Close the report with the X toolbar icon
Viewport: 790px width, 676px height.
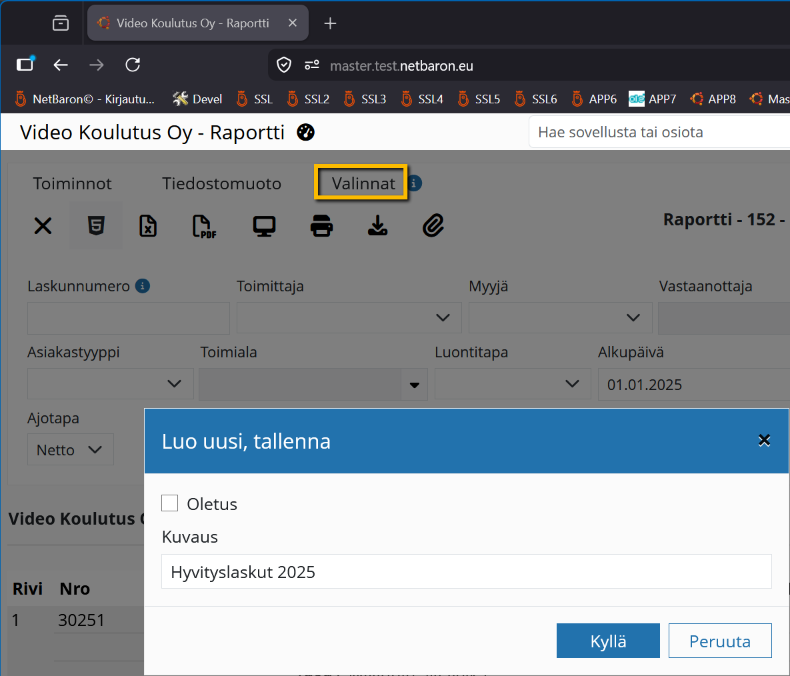point(43,226)
